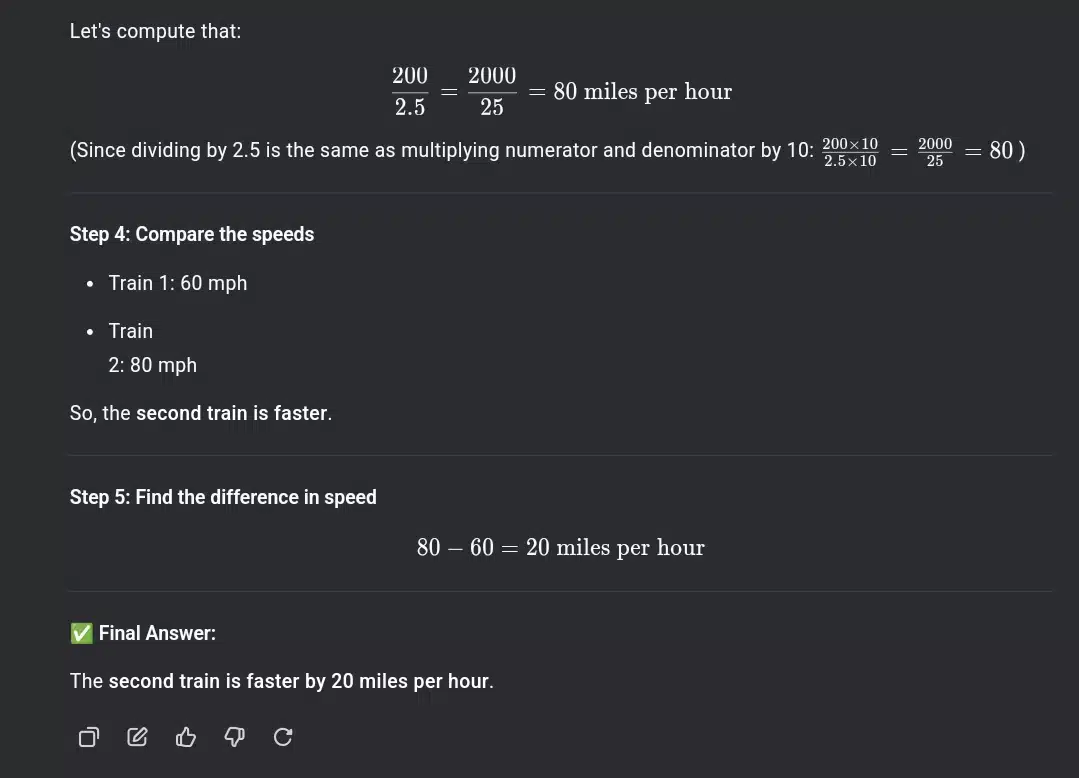Viewport: 1079px width, 778px height.
Task: Click the 'Train 1: 60 mph' bullet
Action: click(x=178, y=283)
